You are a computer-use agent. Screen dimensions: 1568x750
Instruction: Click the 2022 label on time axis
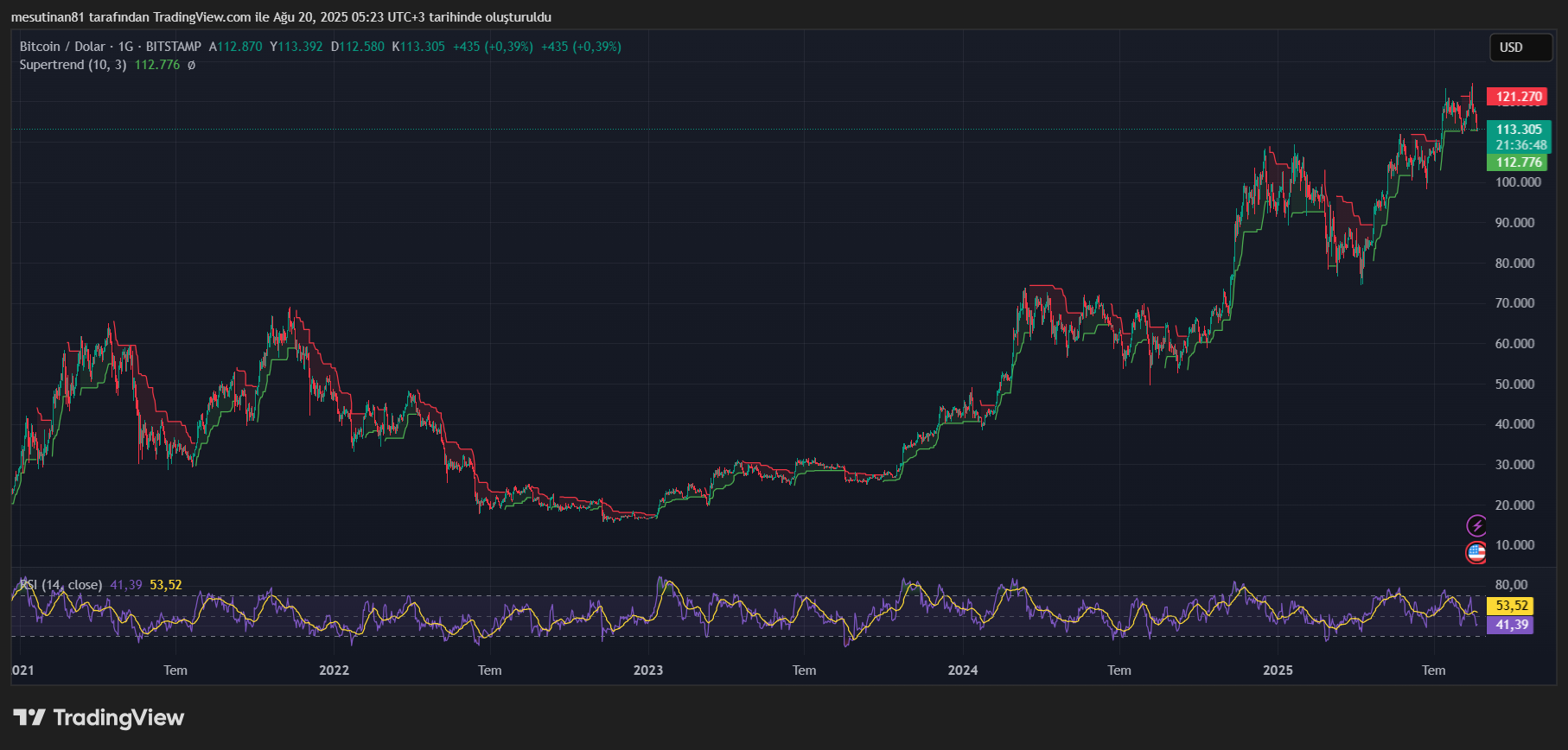334,671
